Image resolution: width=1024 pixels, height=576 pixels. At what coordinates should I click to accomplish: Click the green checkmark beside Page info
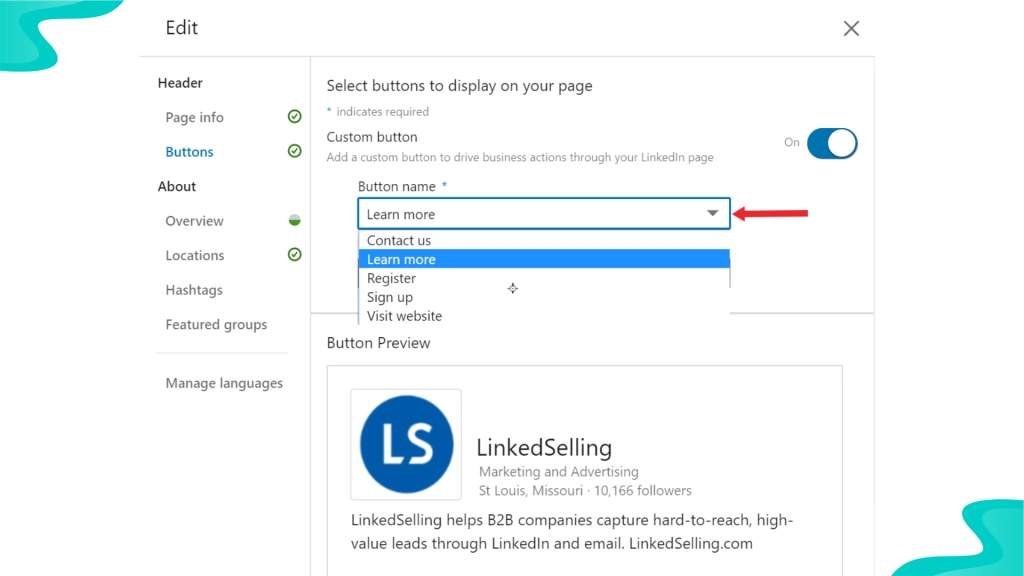tap(295, 116)
